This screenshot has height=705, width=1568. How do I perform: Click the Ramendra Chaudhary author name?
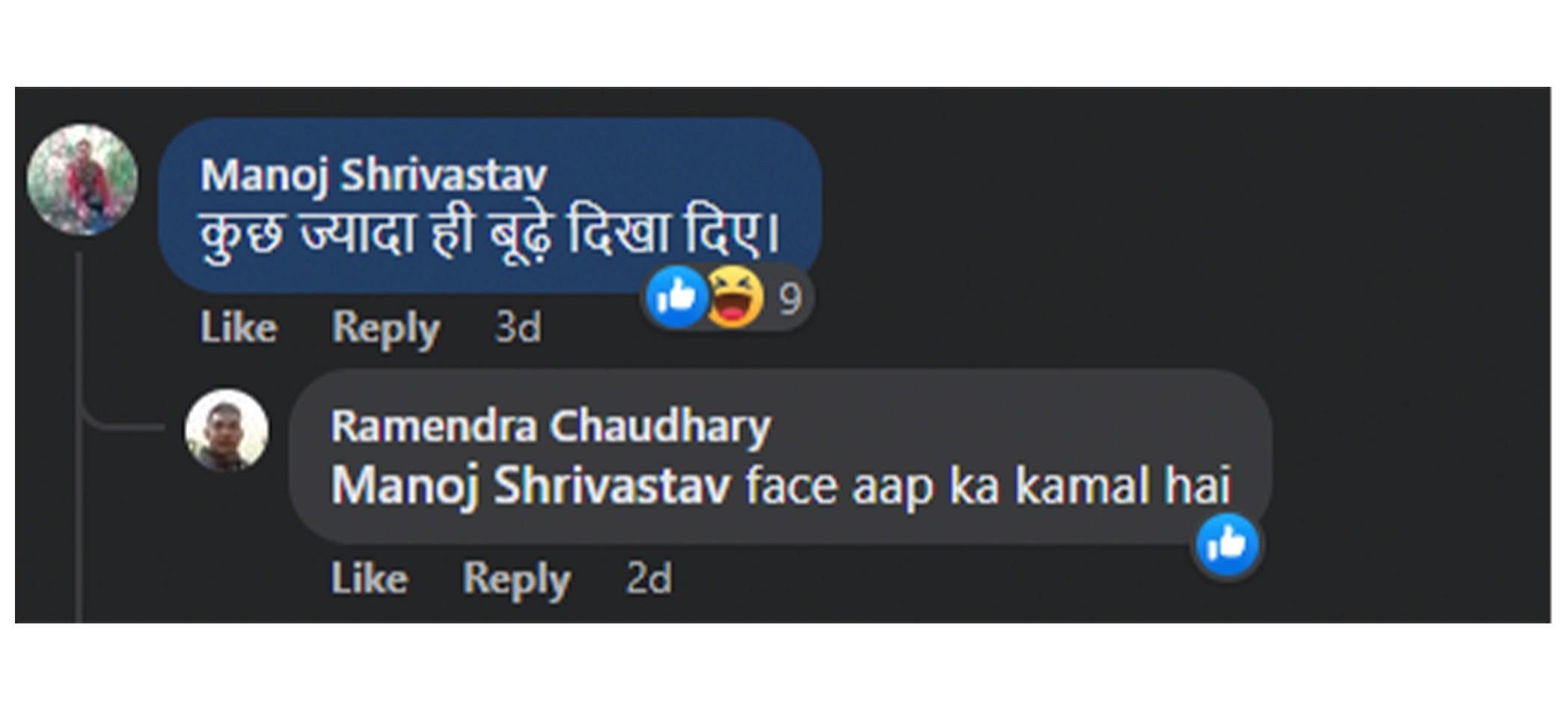tap(550, 426)
